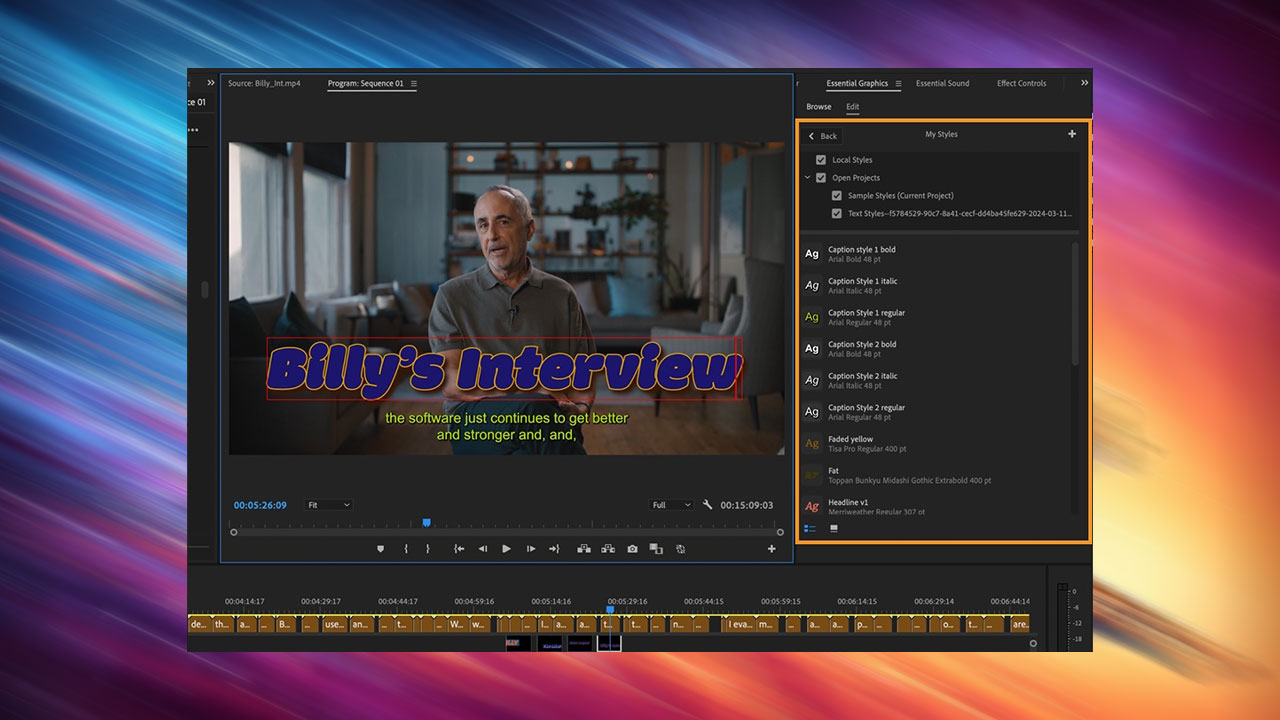
Task: Click Step Forward in the Program monitor
Action: click(x=530, y=548)
